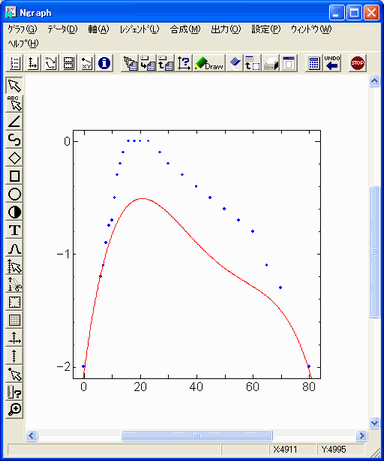Click the horizontal scrollbar thumb
This screenshot has height=461, width=384.
coord(197,435)
